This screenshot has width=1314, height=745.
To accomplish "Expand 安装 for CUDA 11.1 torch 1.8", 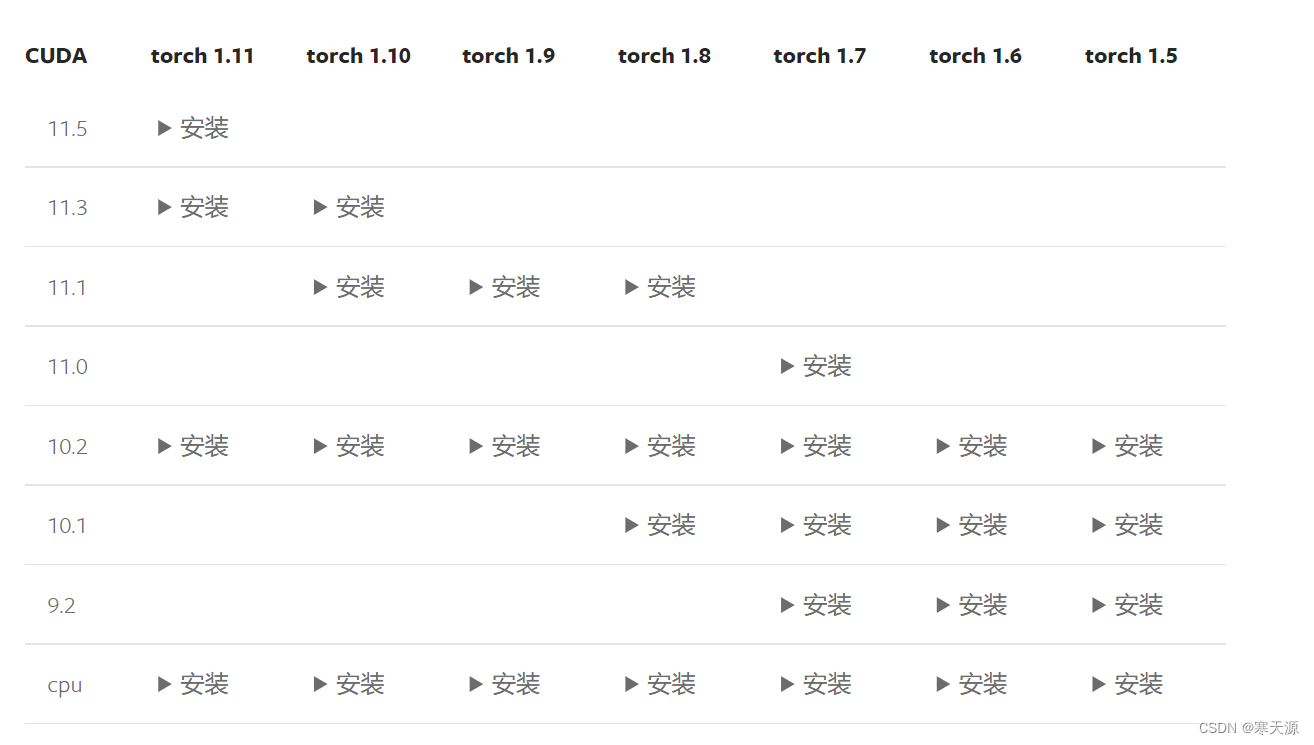I will pos(661,287).
